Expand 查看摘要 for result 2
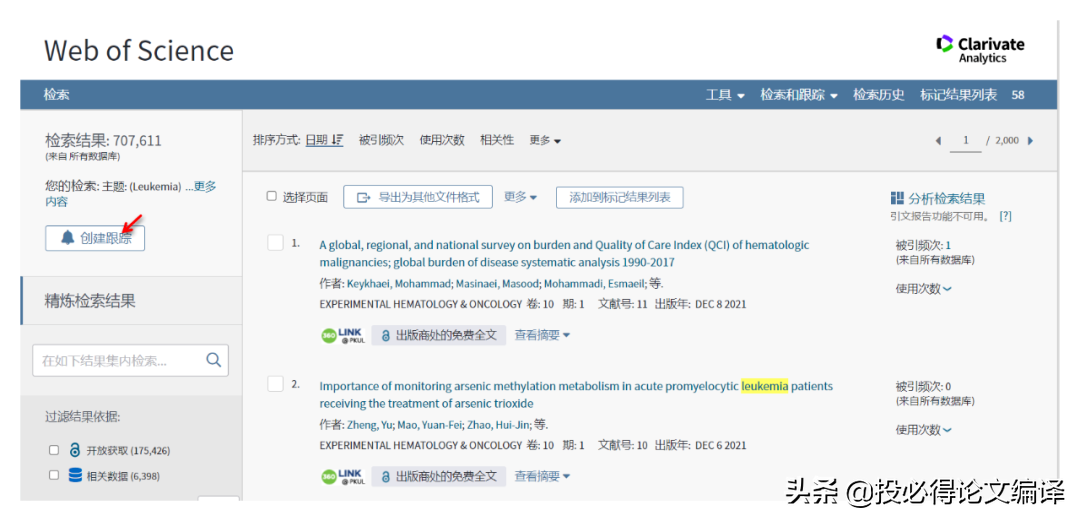1080x521 pixels. [543, 476]
